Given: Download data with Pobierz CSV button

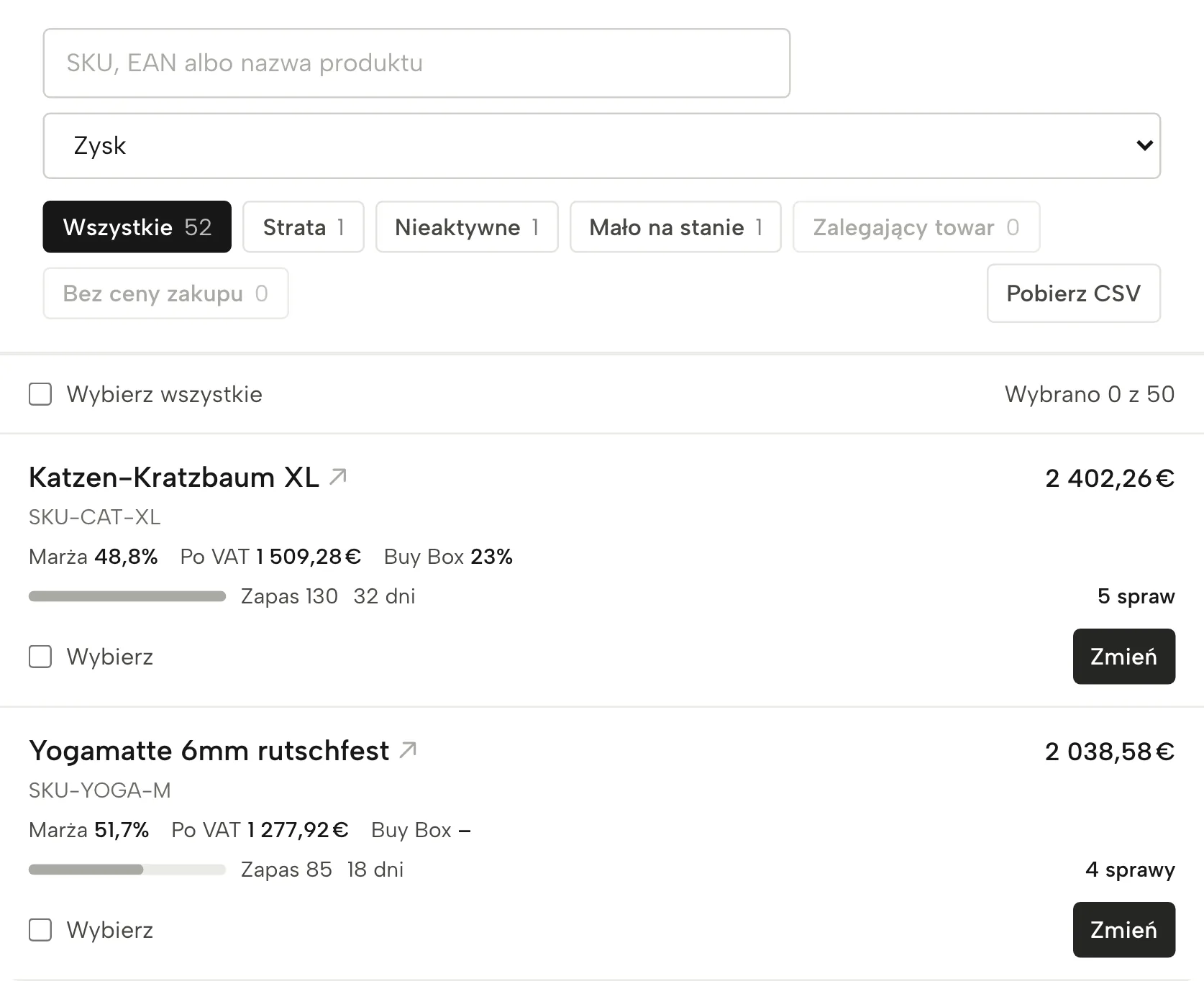Looking at the screenshot, I should point(1074,293).
